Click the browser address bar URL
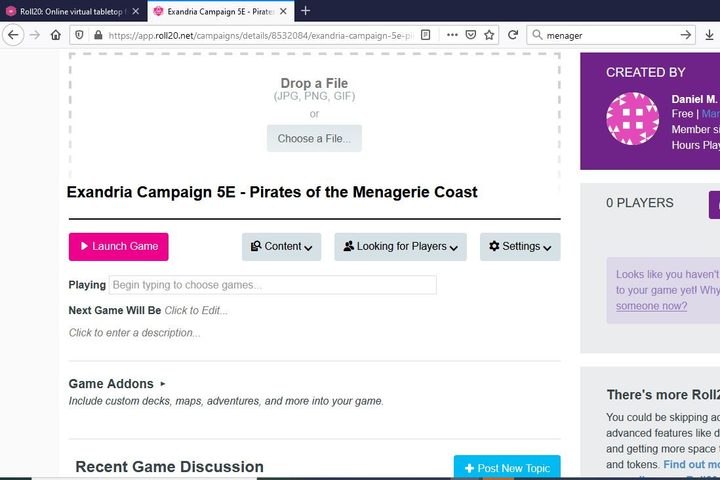This screenshot has width=720, height=480. (260, 35)
